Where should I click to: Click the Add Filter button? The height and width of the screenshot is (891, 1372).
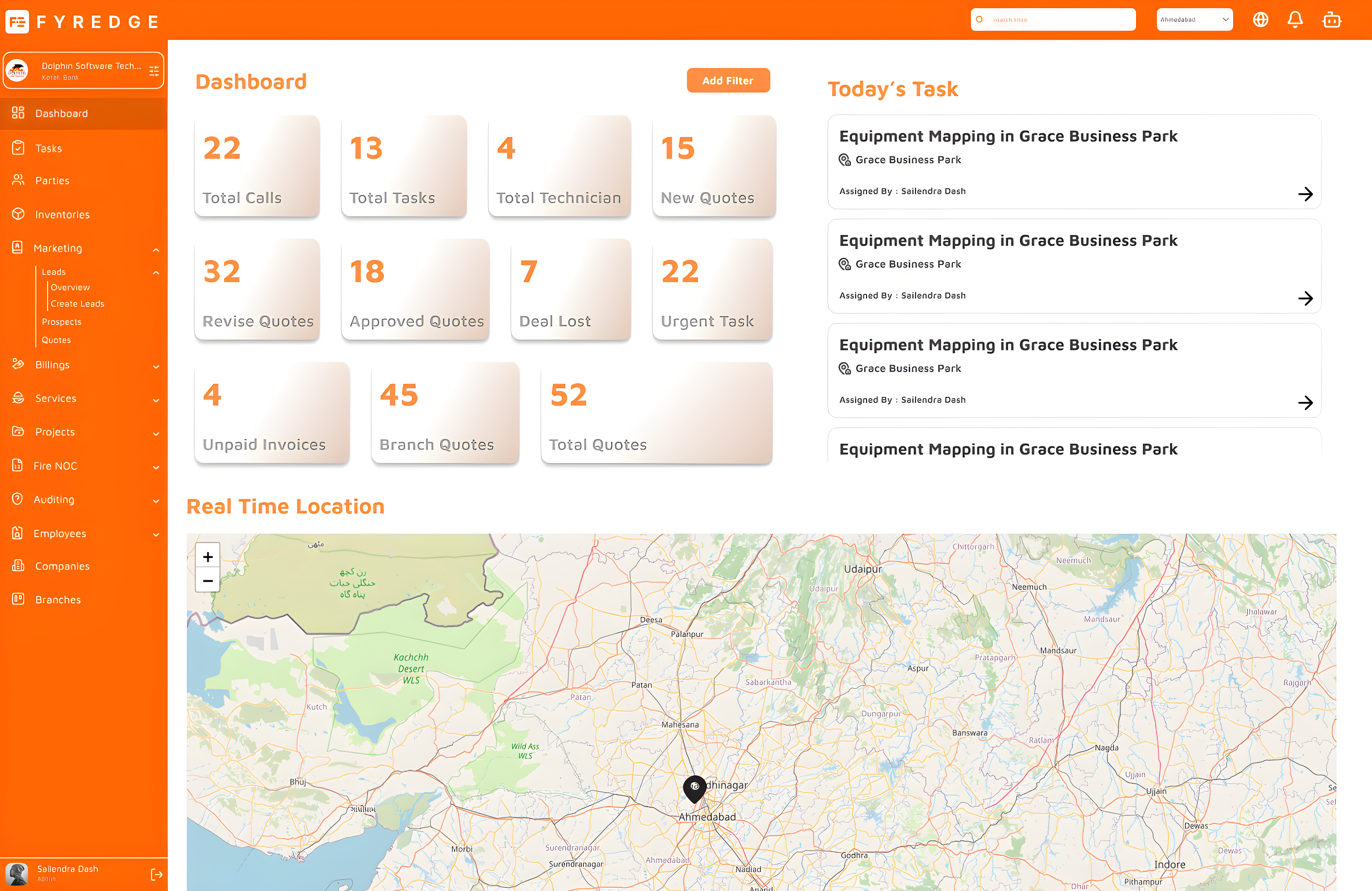[728, 81]
